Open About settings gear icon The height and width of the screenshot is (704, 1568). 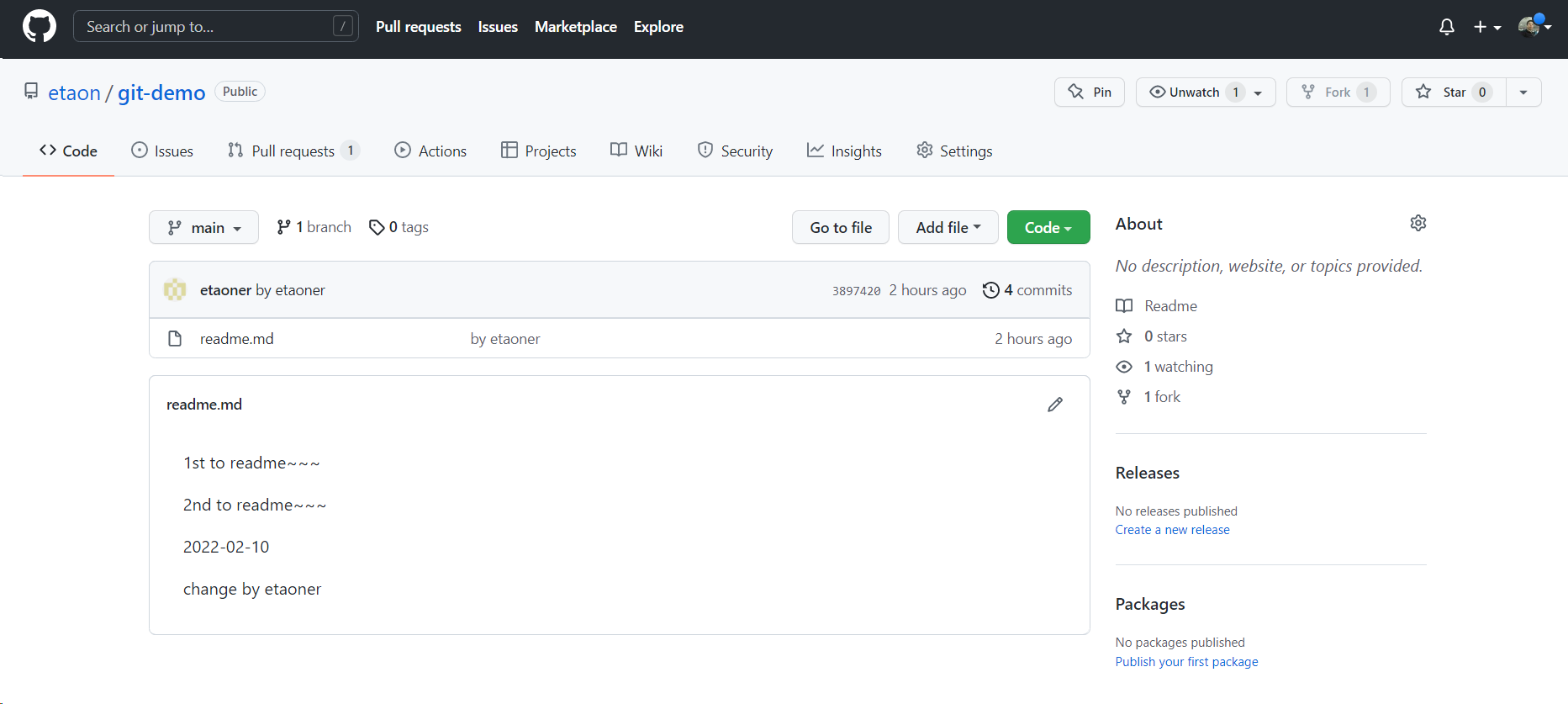click(x=1418, y=223)
